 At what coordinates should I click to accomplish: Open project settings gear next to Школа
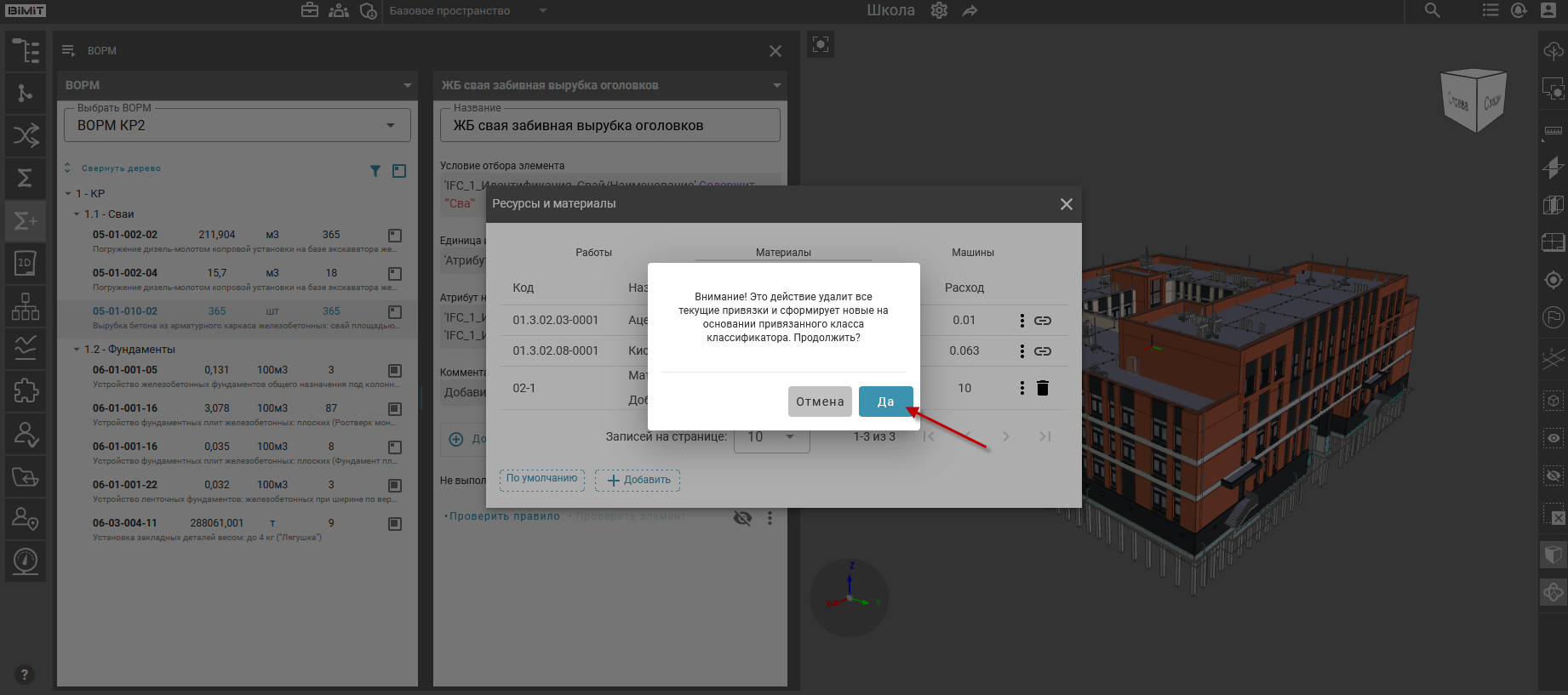(x=939, y=11)
